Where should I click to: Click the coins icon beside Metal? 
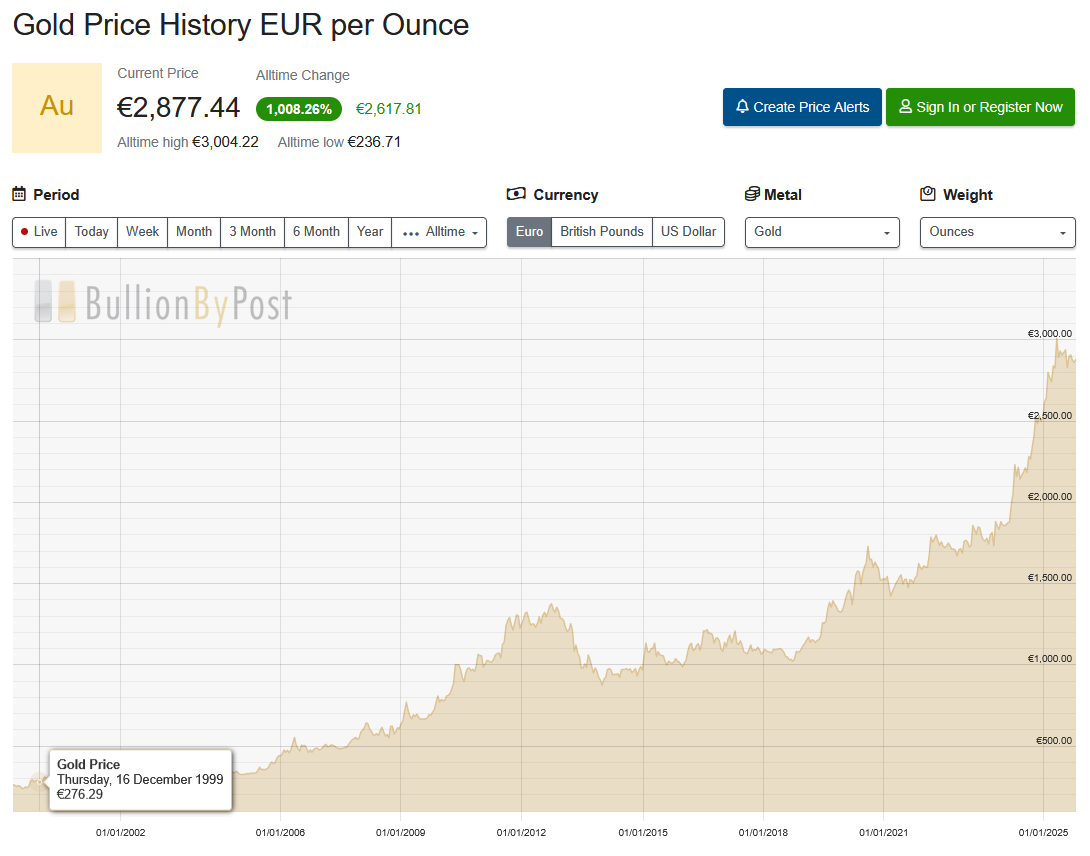tap(752, 194)
